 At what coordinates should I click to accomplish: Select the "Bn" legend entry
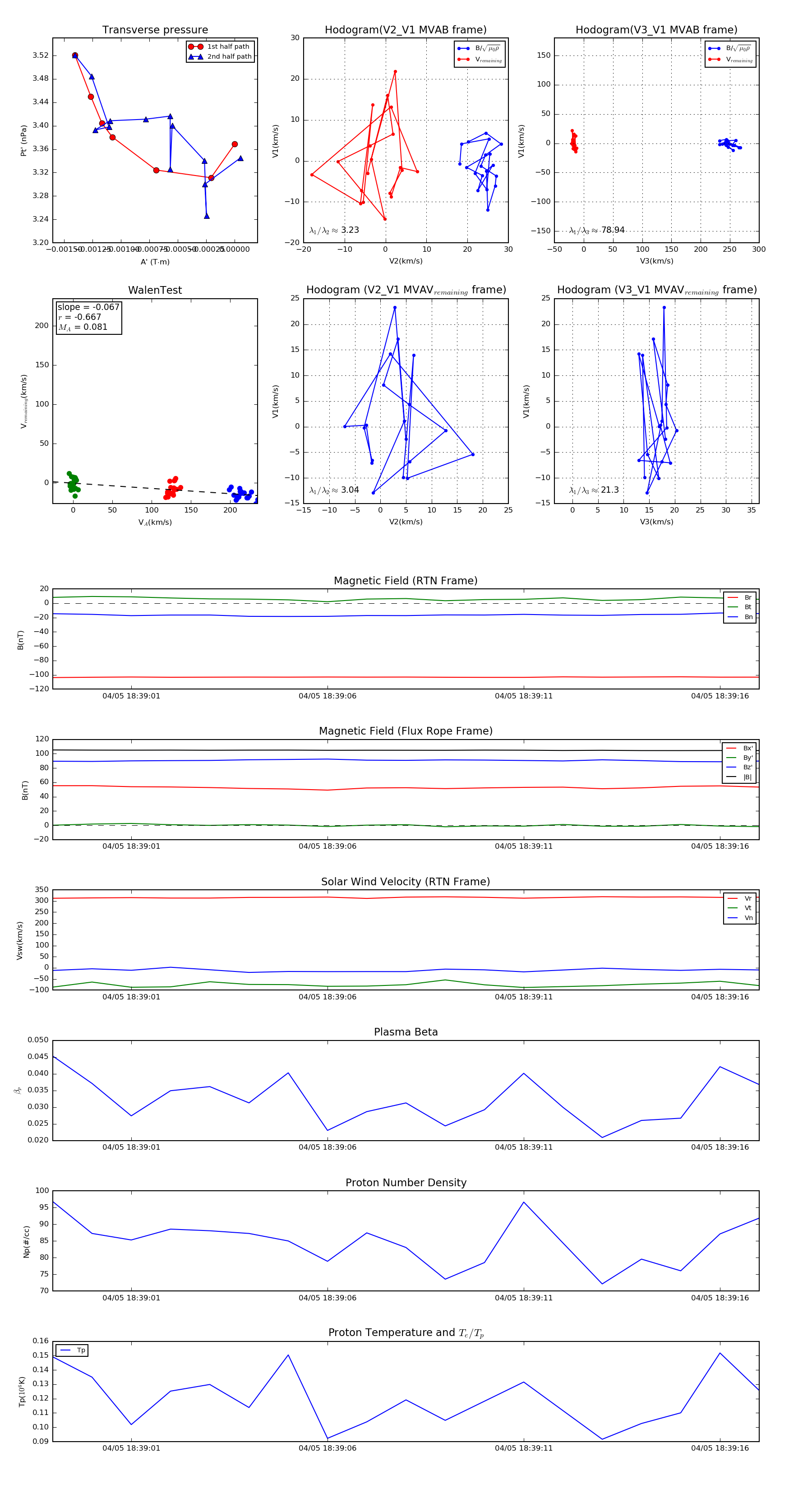click(740, 617)
